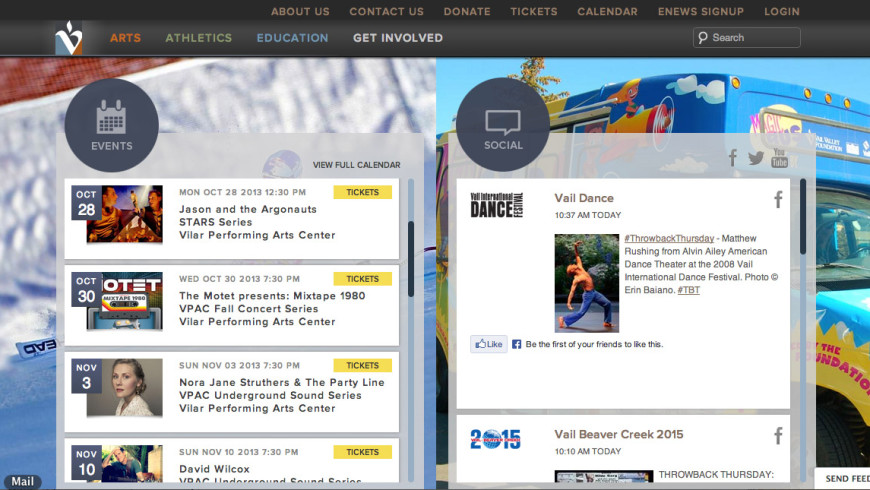Screen dimensions: 870x490
Task: Click 'SUN NOV 03 2013 7:30 PM' text
Action: click(239, 365)
